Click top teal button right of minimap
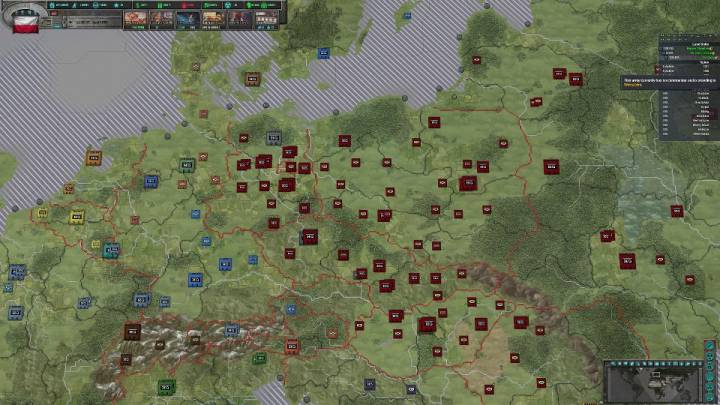Viewport: 720px width, 405px height. [710, 346]
